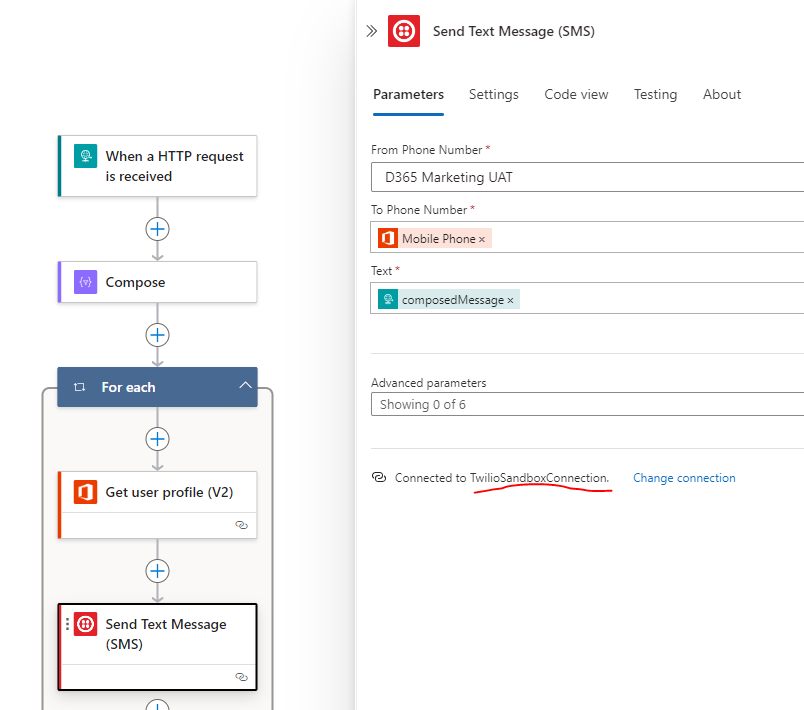Switch to the Settings tab
Image resolution: width=804 pixels, height=710 pixels.
[x=494, y=95]
